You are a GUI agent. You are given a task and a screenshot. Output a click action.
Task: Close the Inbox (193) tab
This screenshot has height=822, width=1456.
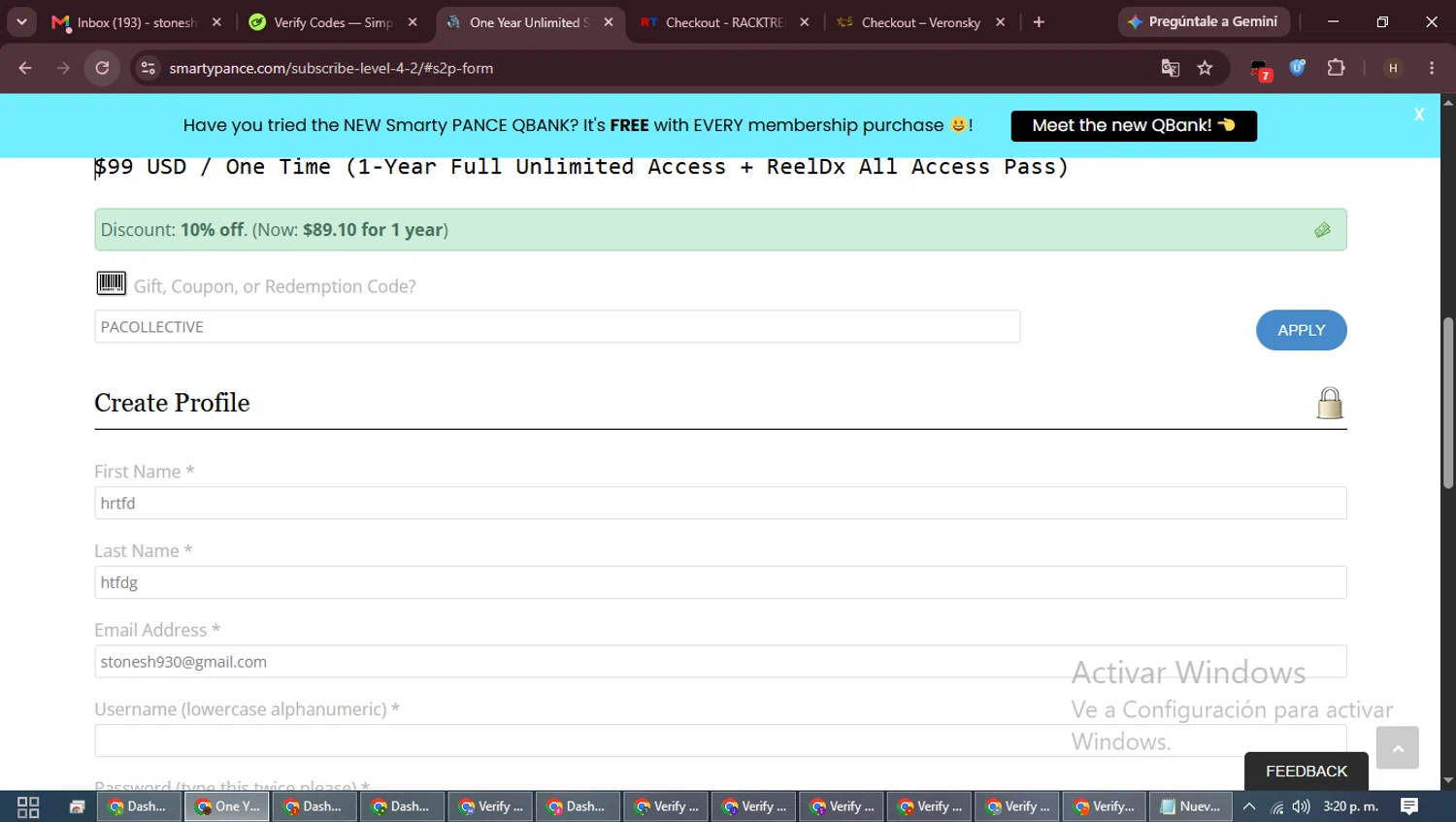click(216, 22)
